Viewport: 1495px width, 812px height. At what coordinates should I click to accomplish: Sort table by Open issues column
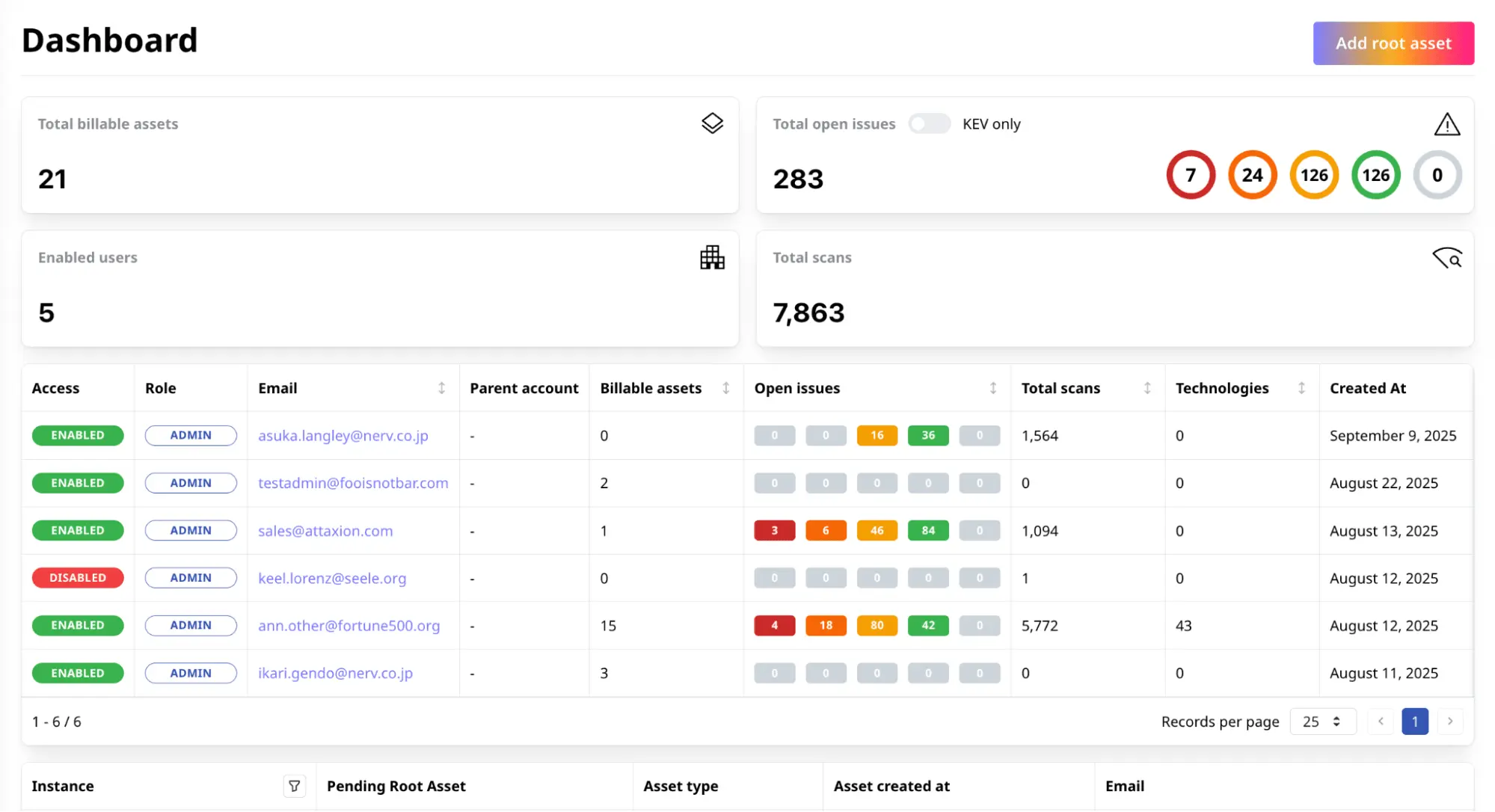(x=992, y=388)
